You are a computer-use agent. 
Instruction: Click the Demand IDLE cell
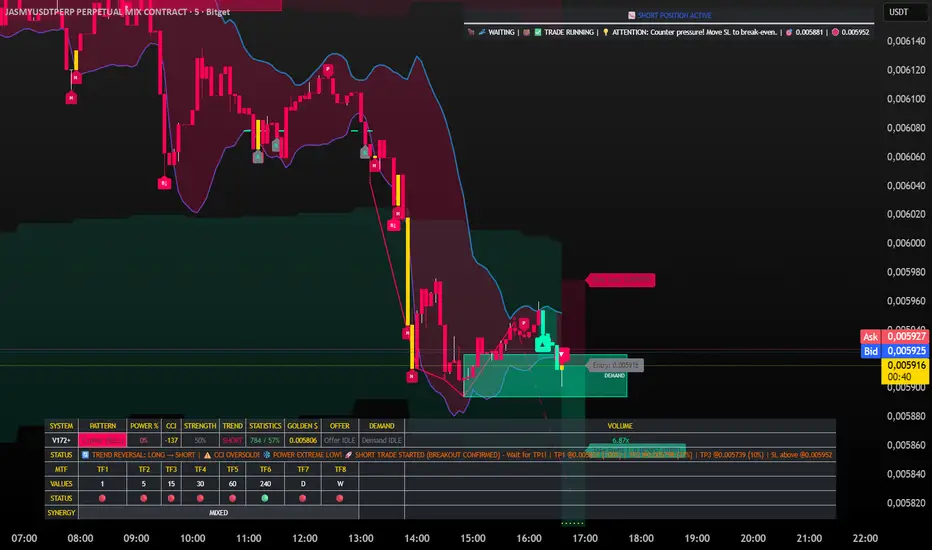[382, 441]
